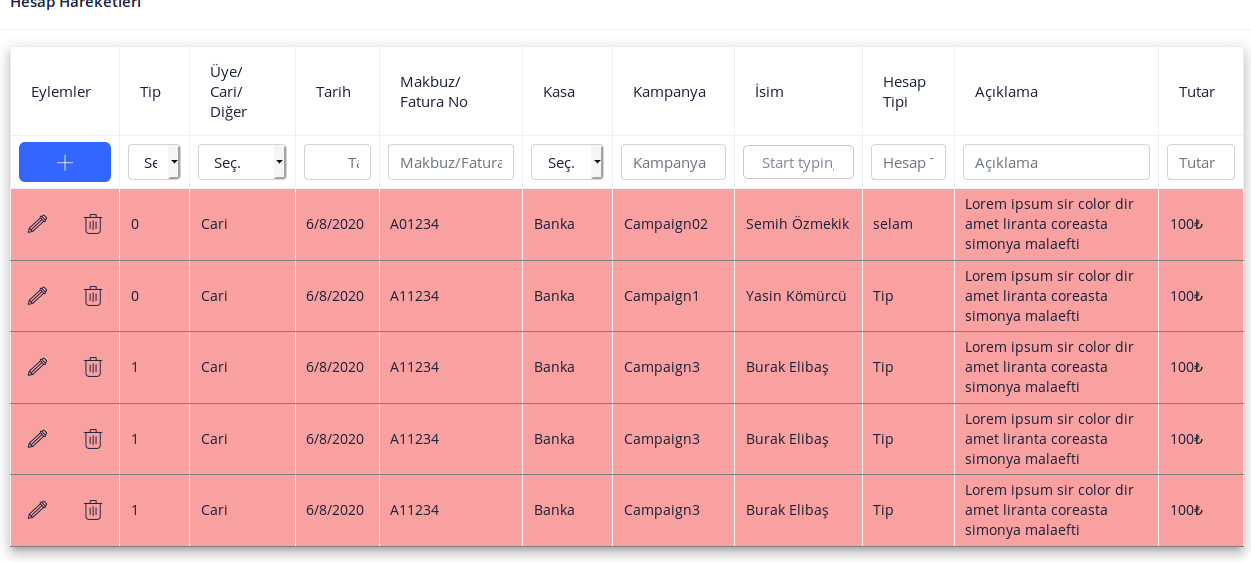Edit the Semih Özmekik row with pencil icon
The image size is (1251, 562).
37,224
